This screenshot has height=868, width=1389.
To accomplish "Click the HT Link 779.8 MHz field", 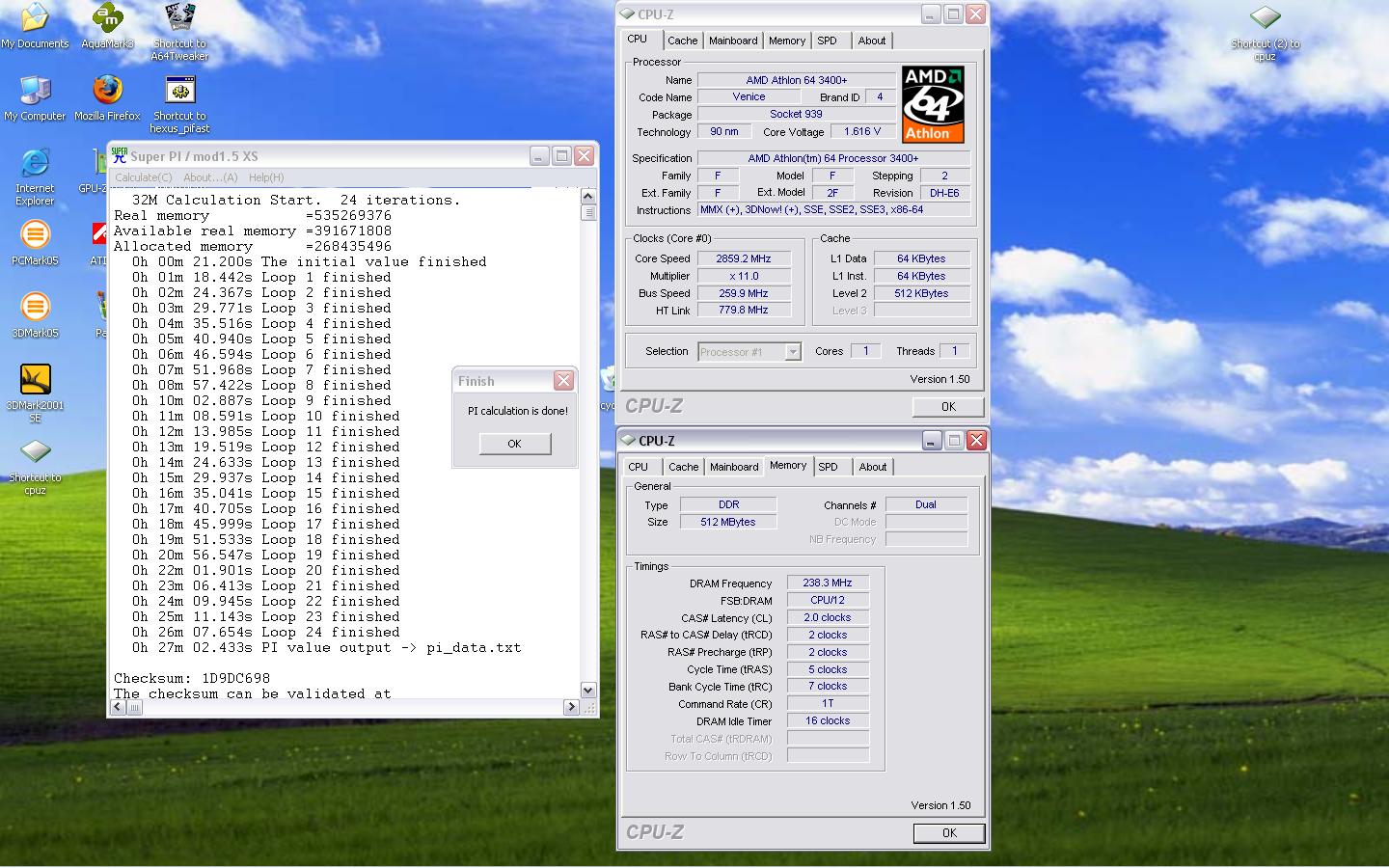I will (x=744, y=311).
